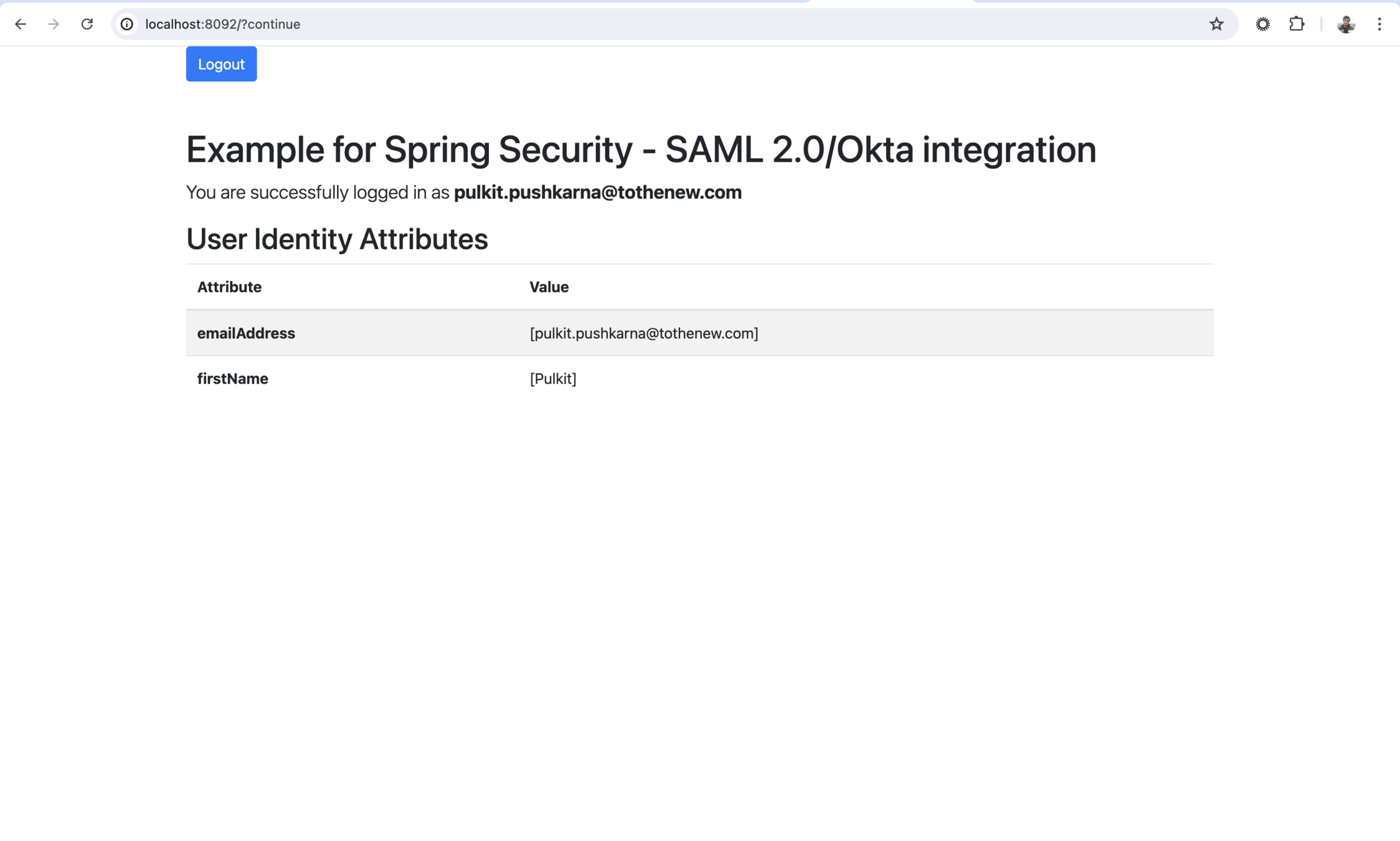1400x841 pixels.
Task: Select the firstName attribute row
Action: click(x=232, y=379)
